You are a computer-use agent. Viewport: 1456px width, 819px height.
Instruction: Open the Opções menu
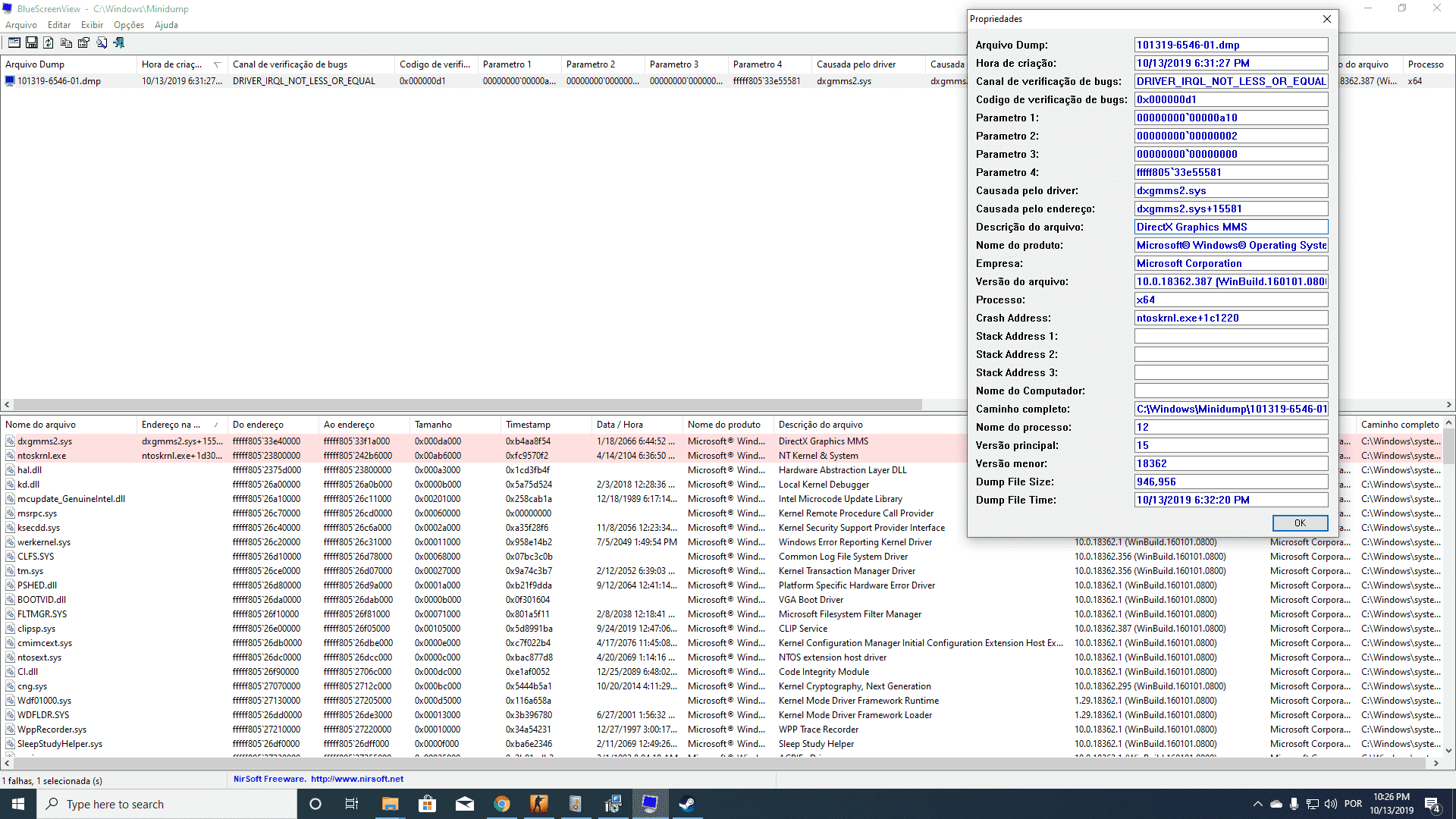coord(129,25)
